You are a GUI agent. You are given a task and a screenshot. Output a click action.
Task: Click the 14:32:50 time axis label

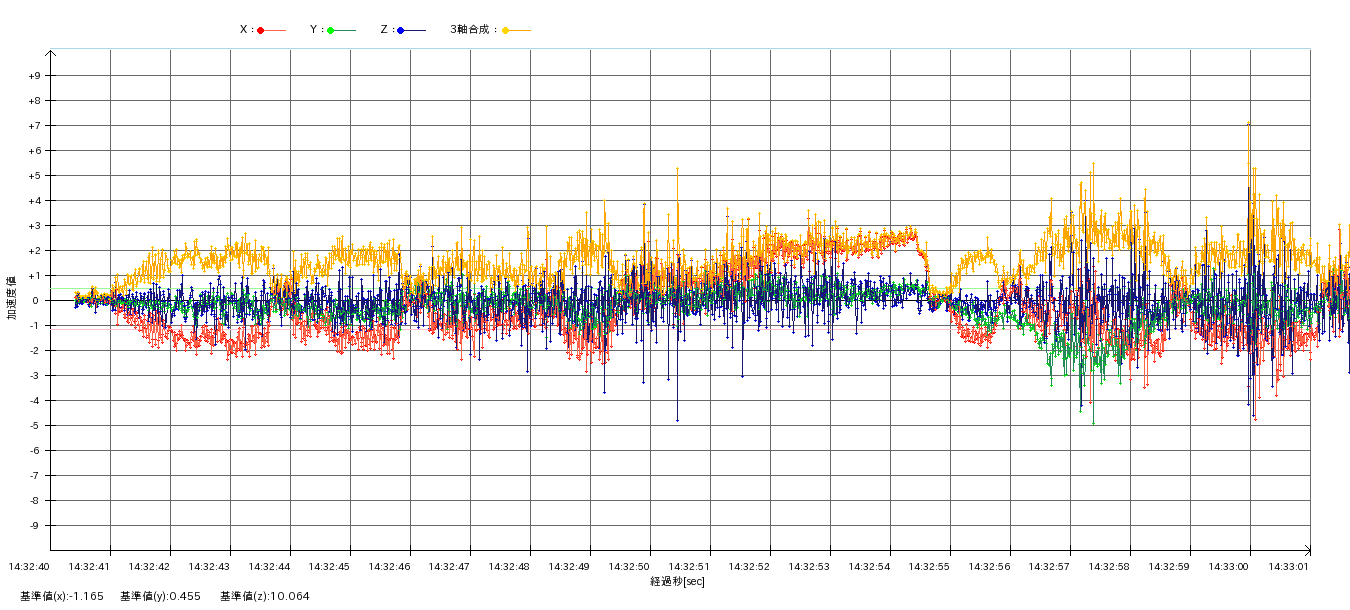(x=629, y=567)
